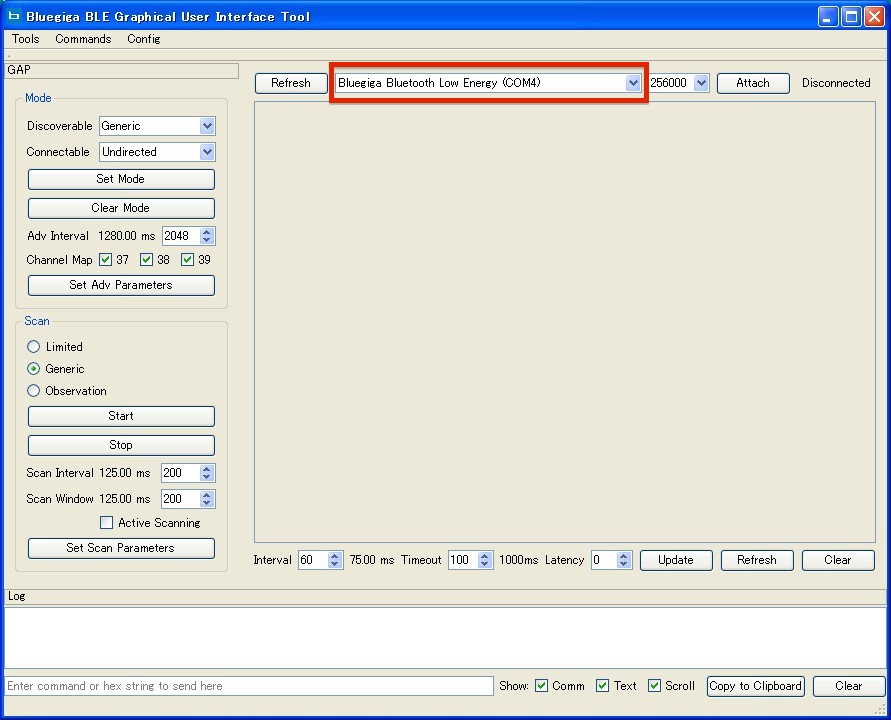Click the command or hex string input field

tap(248, 686)
